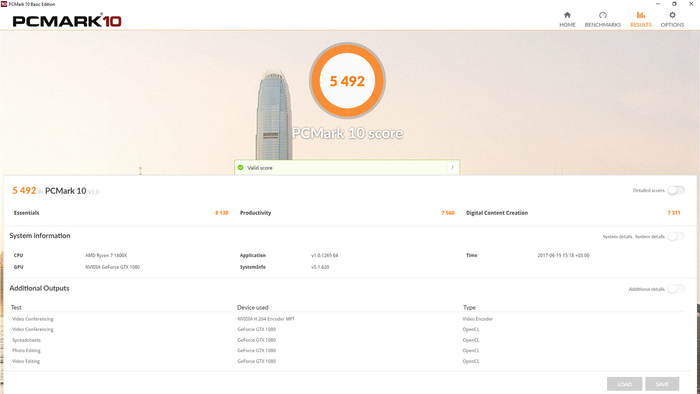Click the PCMark app icon in title bar
This screenshot has width=700, height=394.
click(x=4, y=4)
